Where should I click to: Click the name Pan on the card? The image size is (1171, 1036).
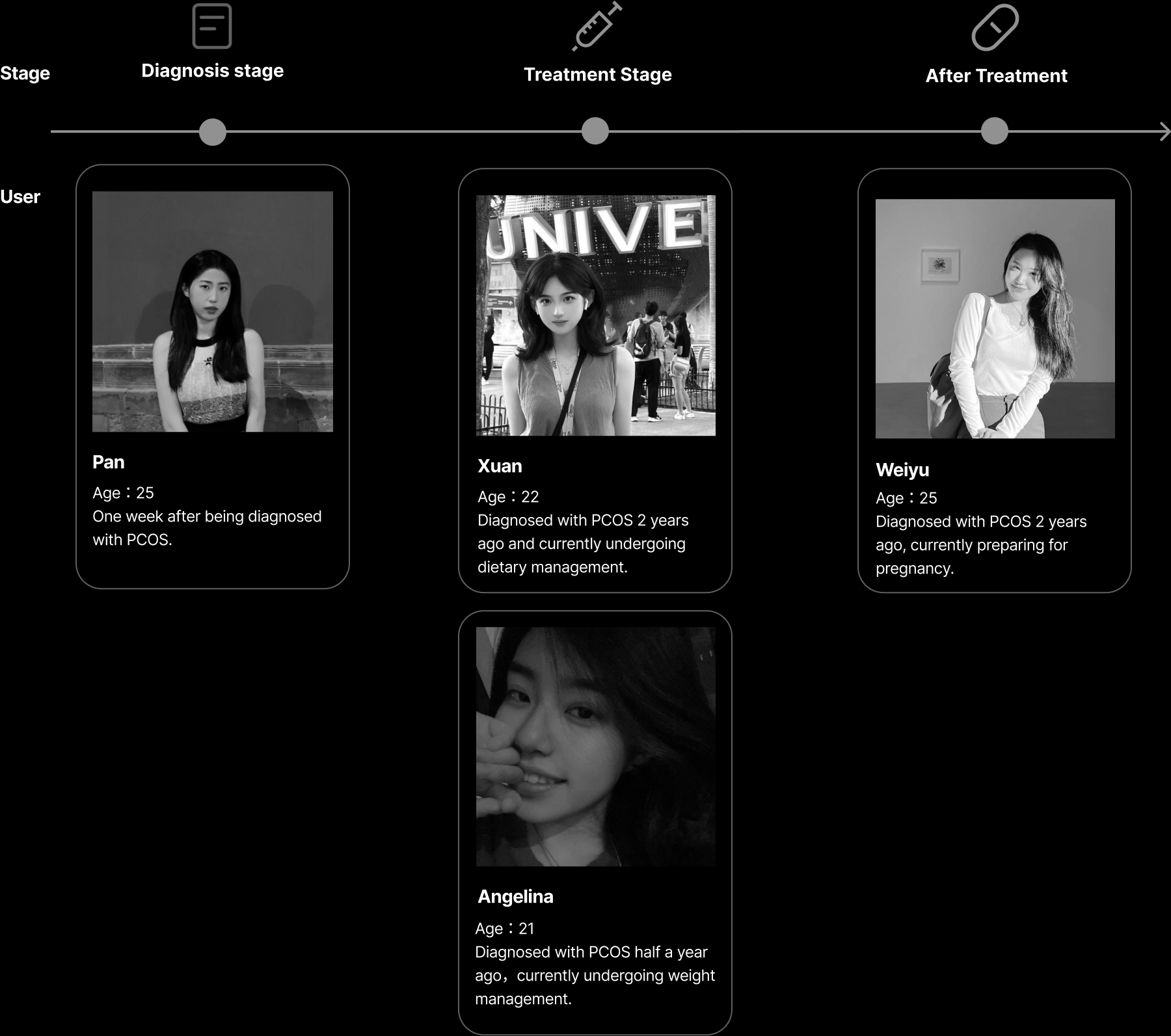(x=109, y=462)
